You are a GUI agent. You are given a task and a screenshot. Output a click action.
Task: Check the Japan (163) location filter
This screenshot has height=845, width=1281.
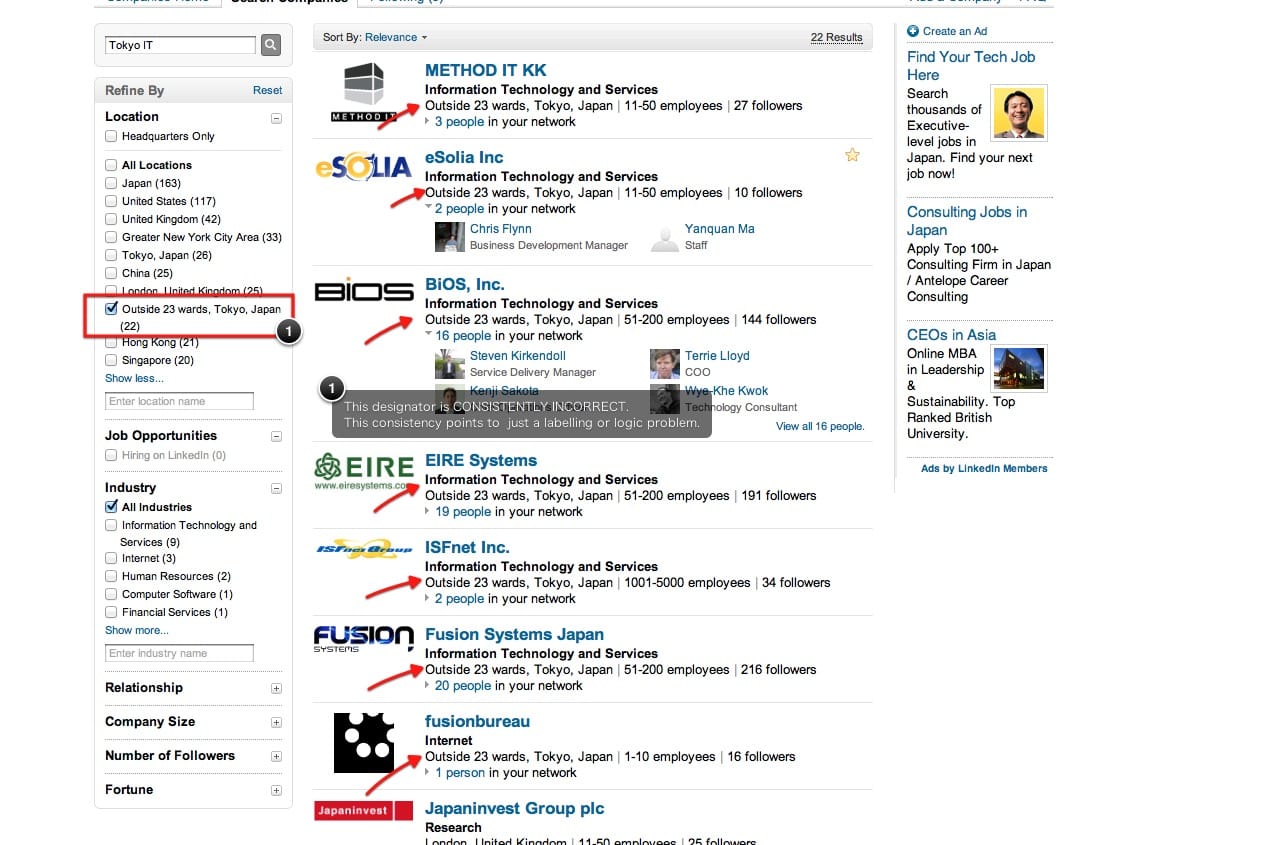111,183
